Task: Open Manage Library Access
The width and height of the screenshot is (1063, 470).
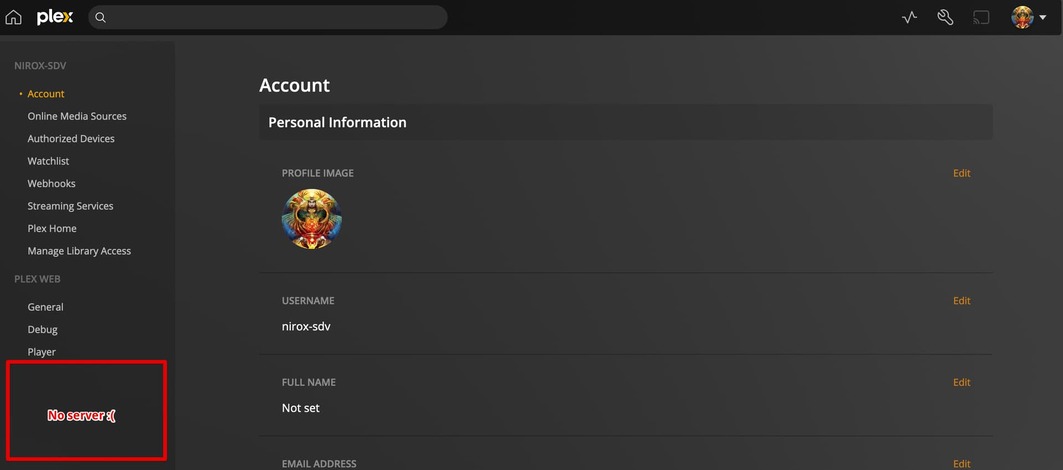Action: click(x=79, y=251)
